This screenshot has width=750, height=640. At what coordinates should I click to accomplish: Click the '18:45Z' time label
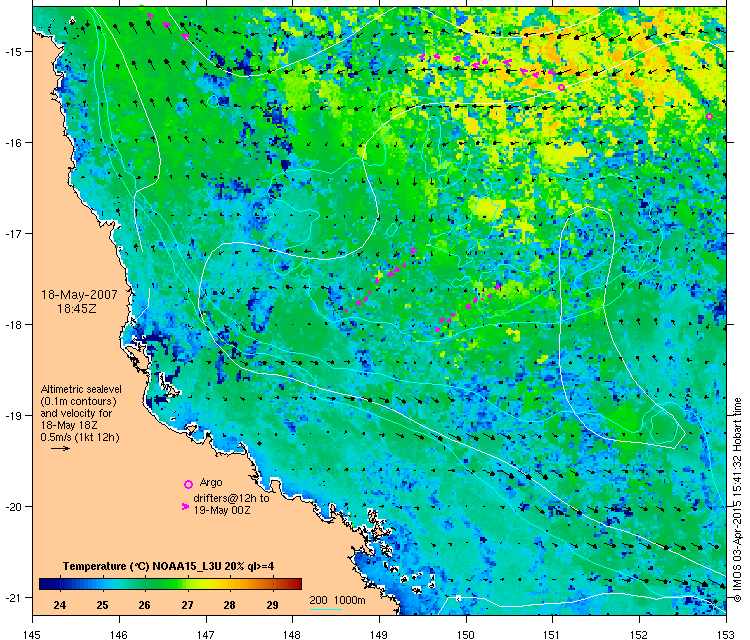point(77,309)
